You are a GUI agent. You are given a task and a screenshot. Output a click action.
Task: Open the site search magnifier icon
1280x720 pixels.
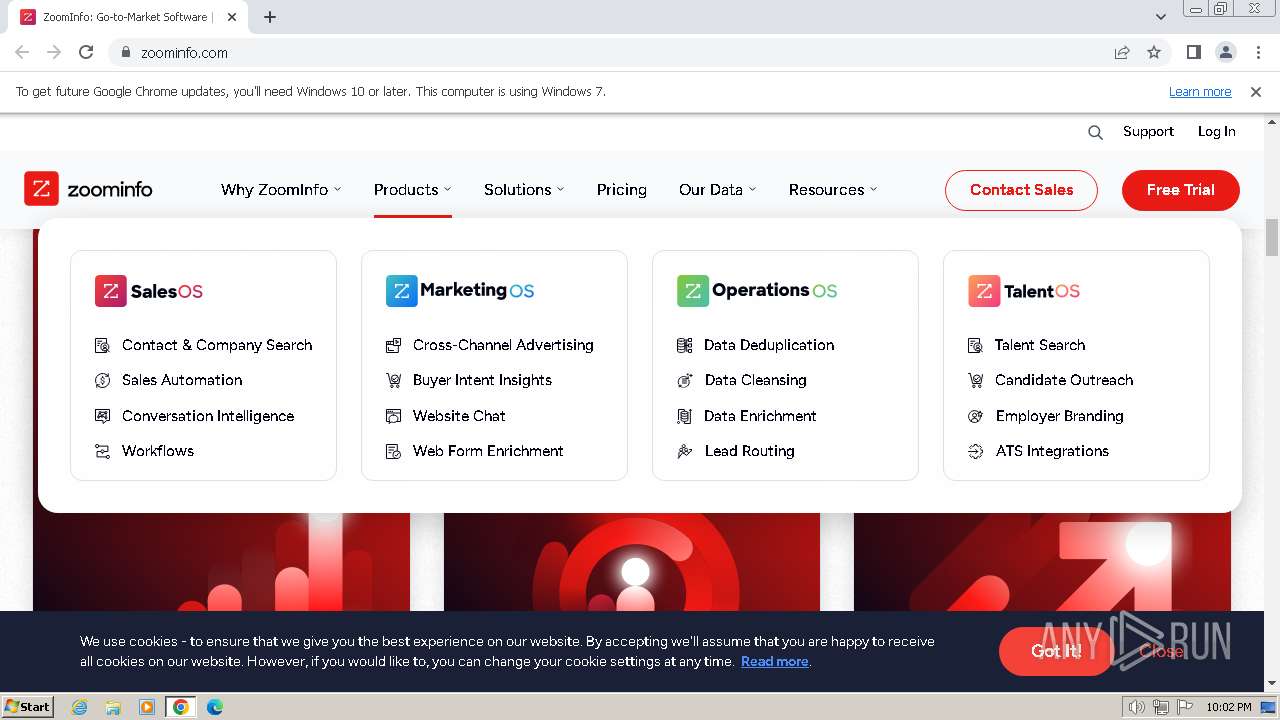1095,132
